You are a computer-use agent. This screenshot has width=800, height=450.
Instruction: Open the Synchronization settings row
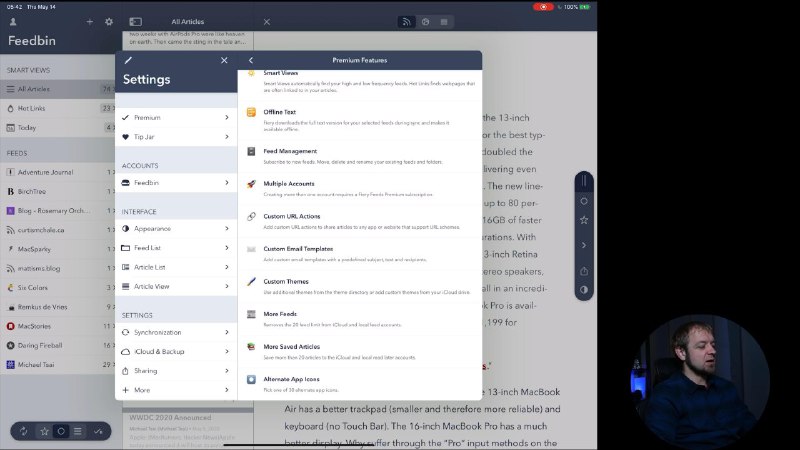point(175,332)
